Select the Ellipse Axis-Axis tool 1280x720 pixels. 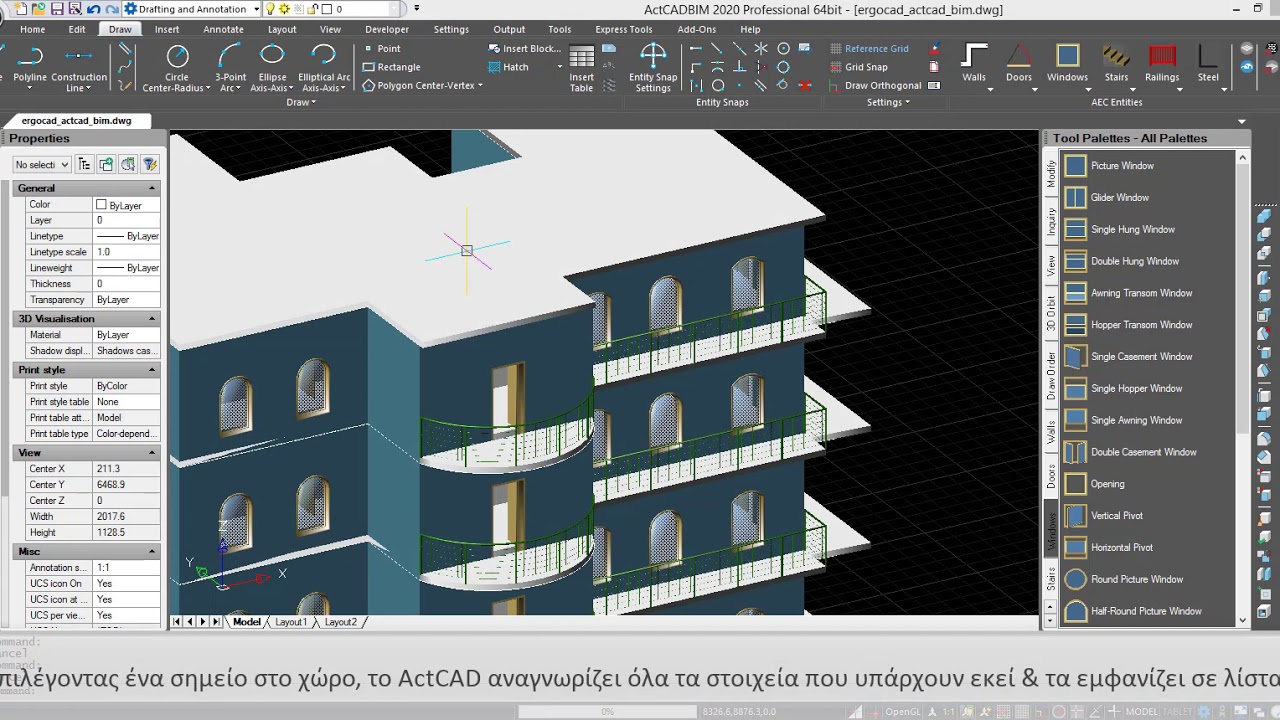(272, 67)
